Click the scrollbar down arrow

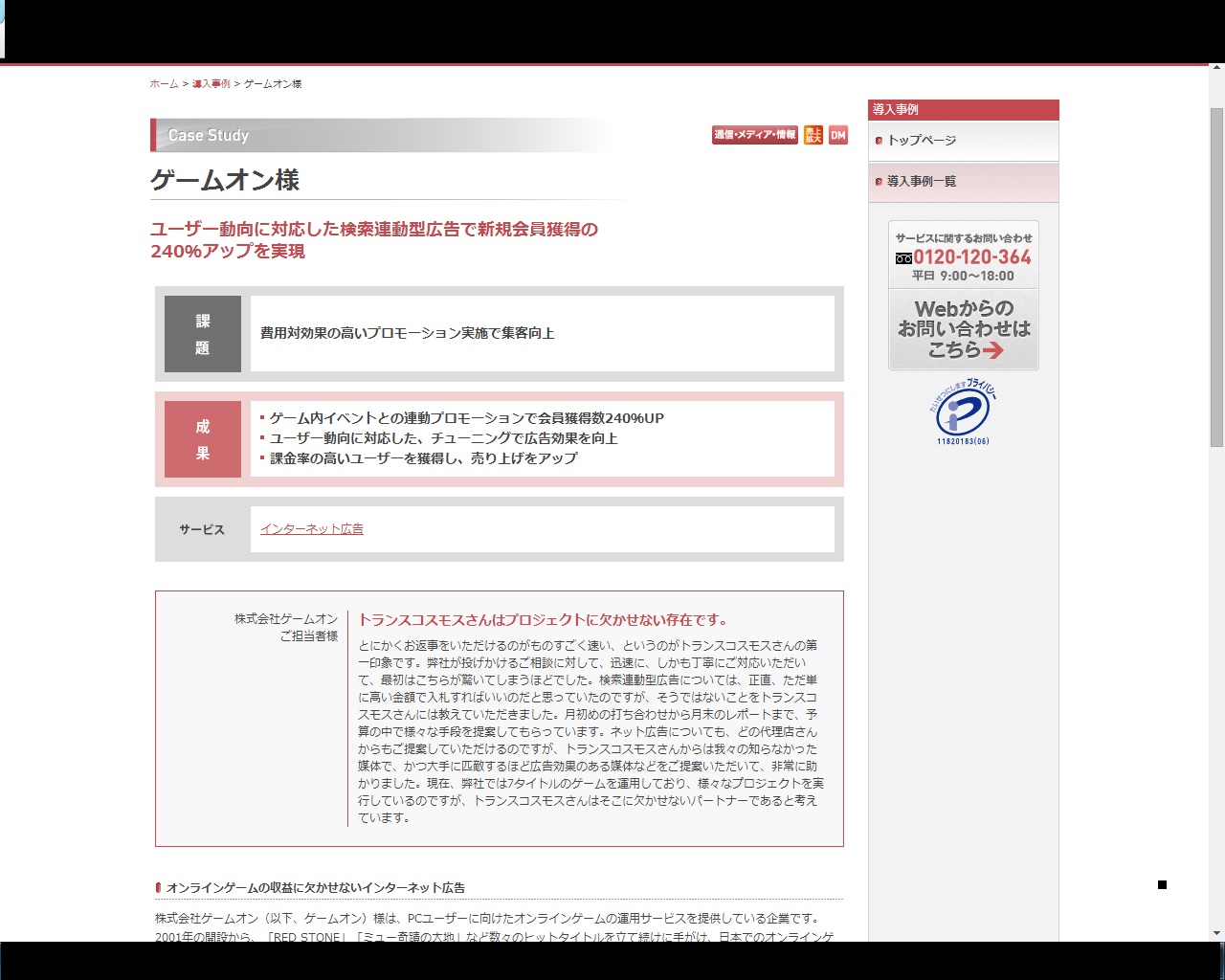coord(1217,933)
